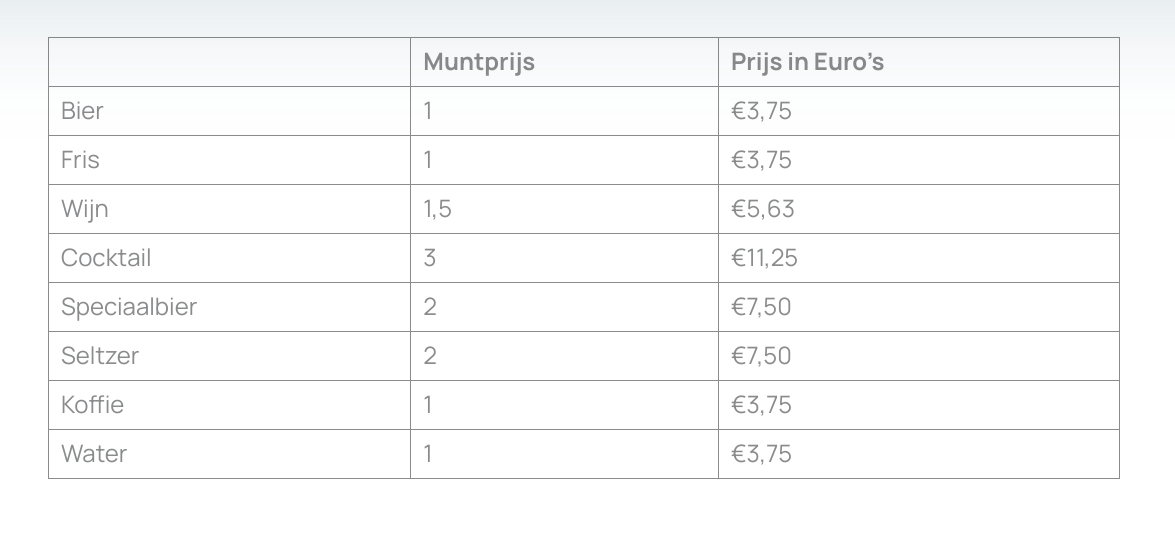Select Speciaalbier's €7,50 price cell
Image resolution: width=1175 pixels, height=551 pixels.
[761, 307]
